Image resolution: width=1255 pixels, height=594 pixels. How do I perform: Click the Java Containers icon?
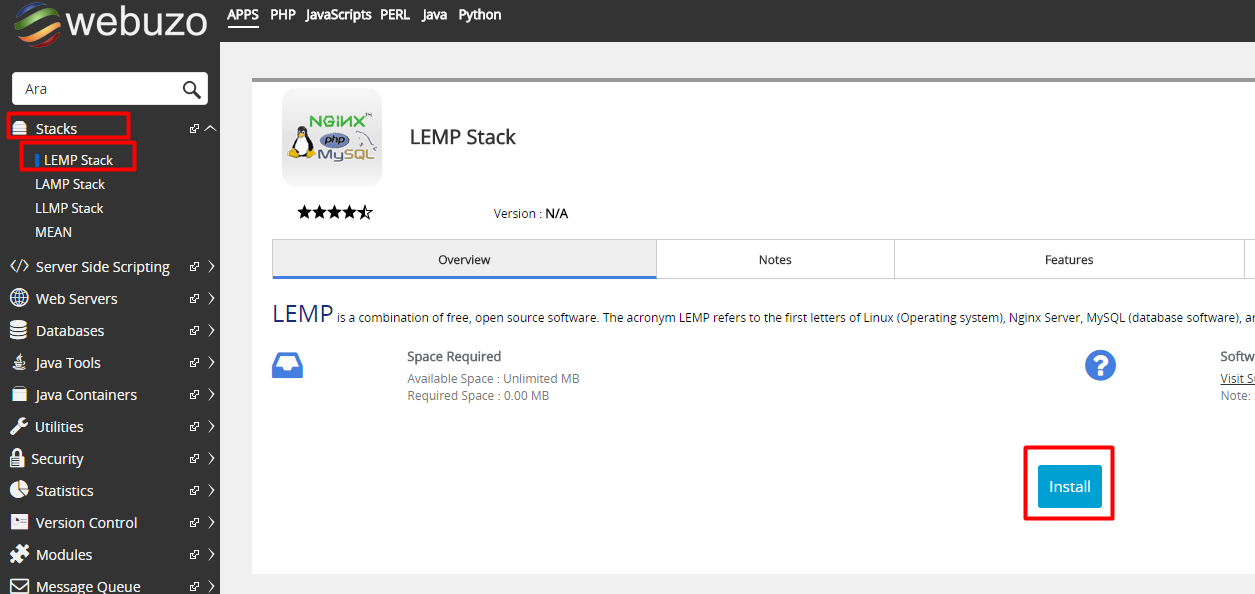[x=19, y=394]
